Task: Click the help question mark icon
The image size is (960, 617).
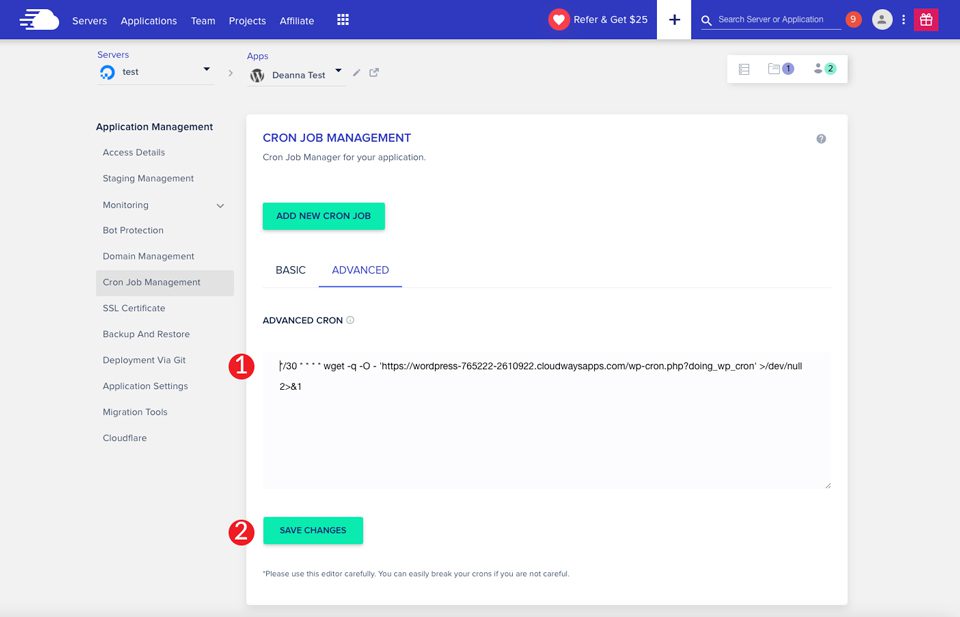Action: [x=821, y=138]
